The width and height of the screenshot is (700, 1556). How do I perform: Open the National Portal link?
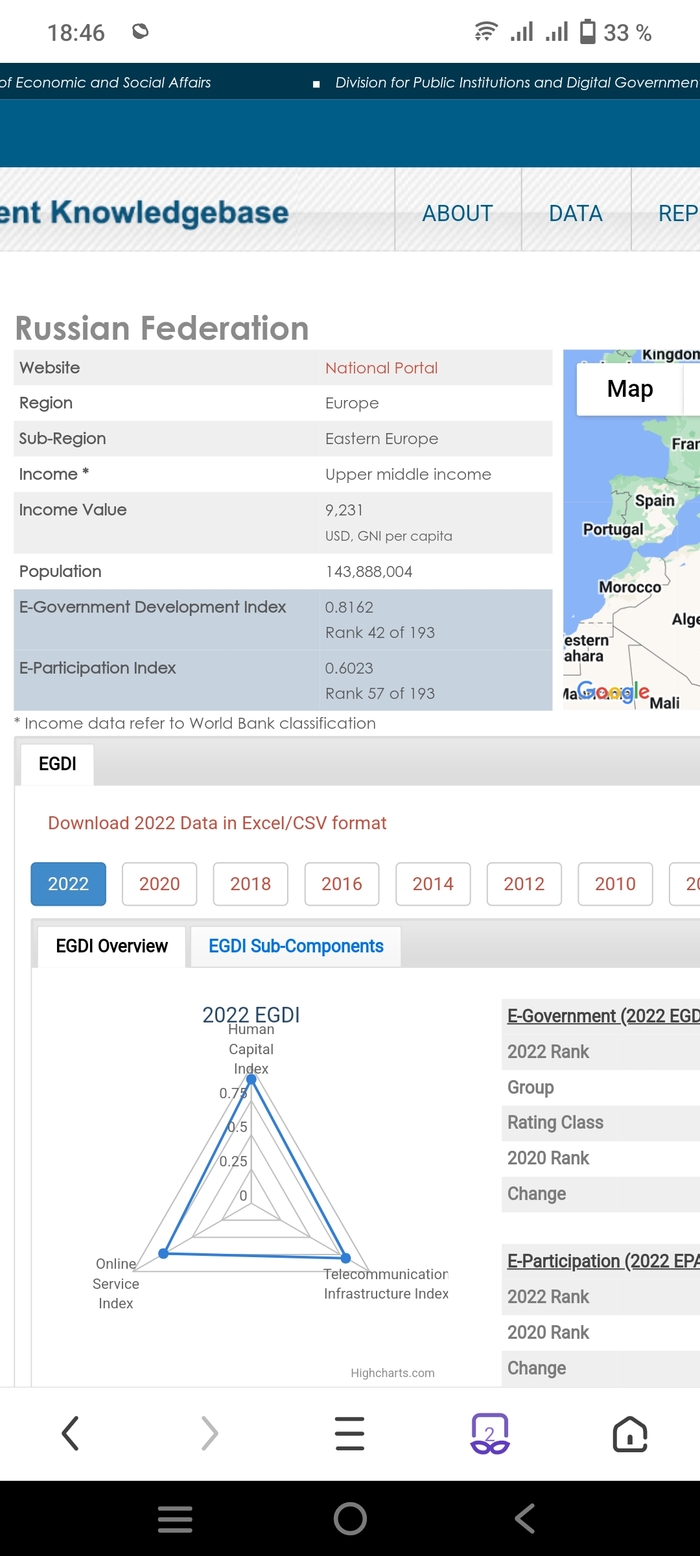coord(381,368)
